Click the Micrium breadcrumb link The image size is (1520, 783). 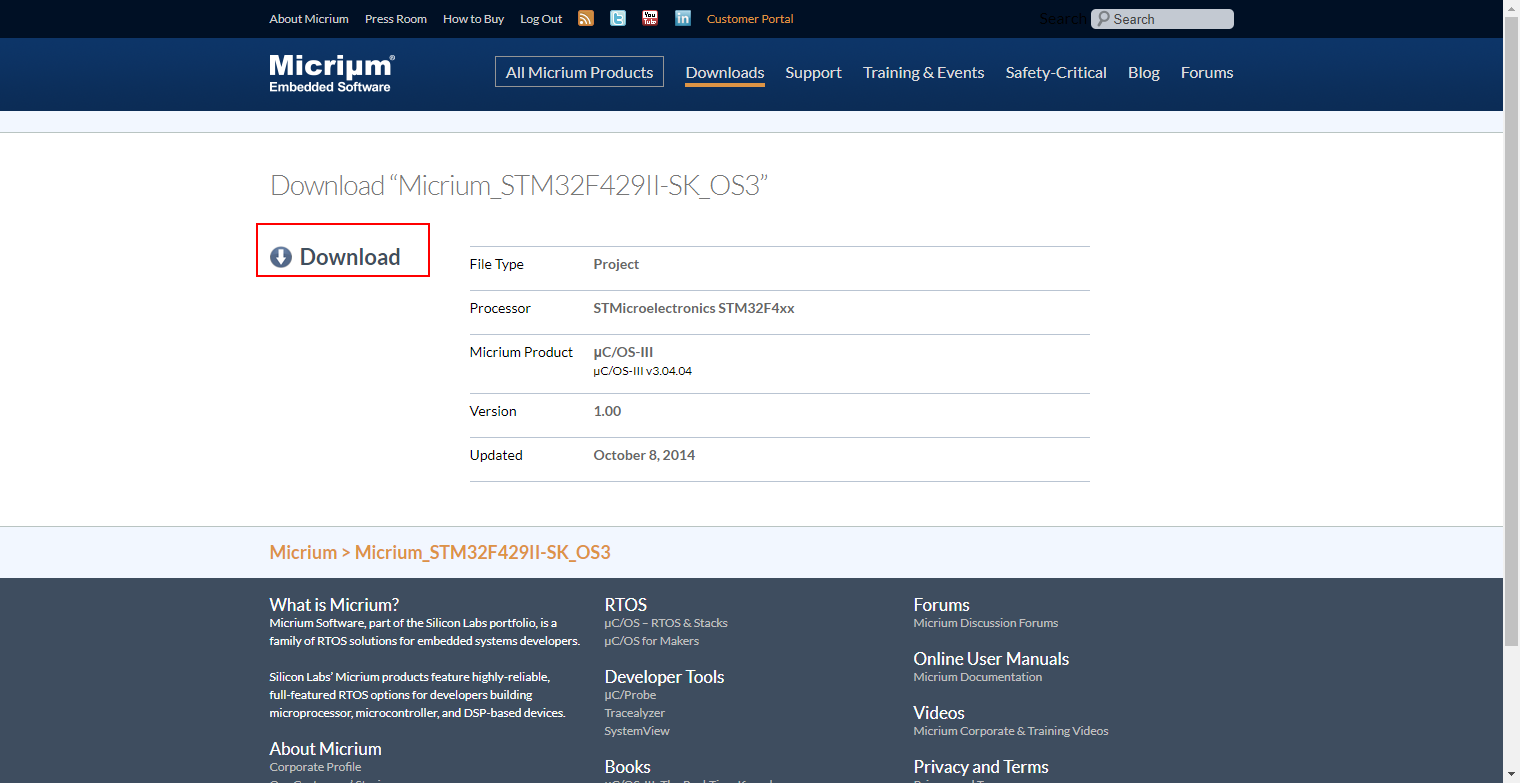pyautogui.click(x=303, y=553)
